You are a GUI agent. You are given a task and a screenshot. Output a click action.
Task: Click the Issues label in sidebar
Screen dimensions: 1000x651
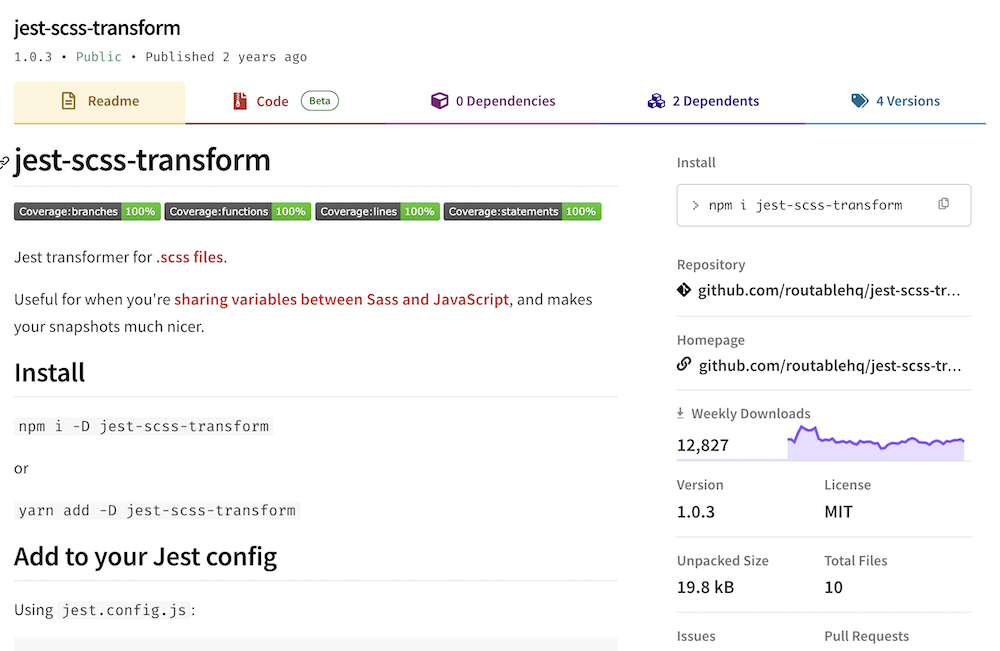point(696,636)
